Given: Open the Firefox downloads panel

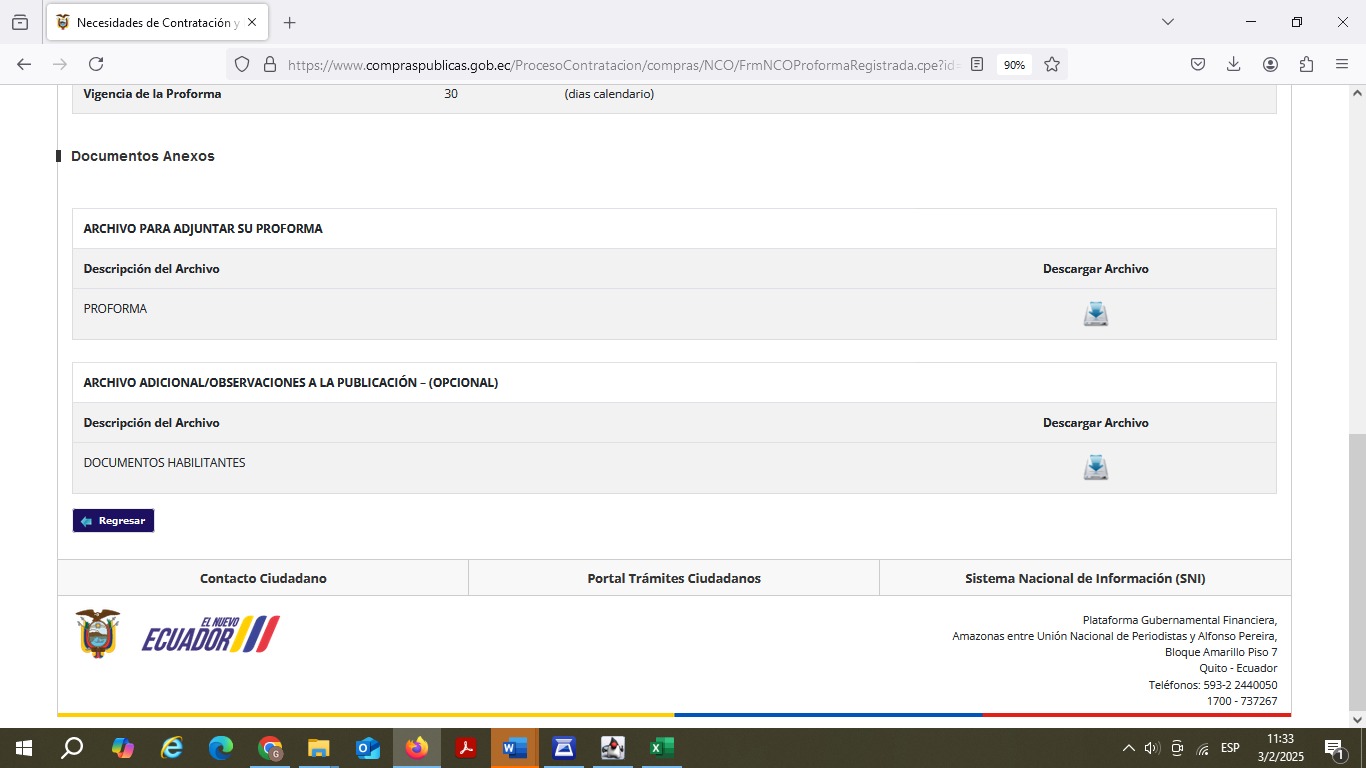Looking at the screenshot, I should coord(1234,64).
